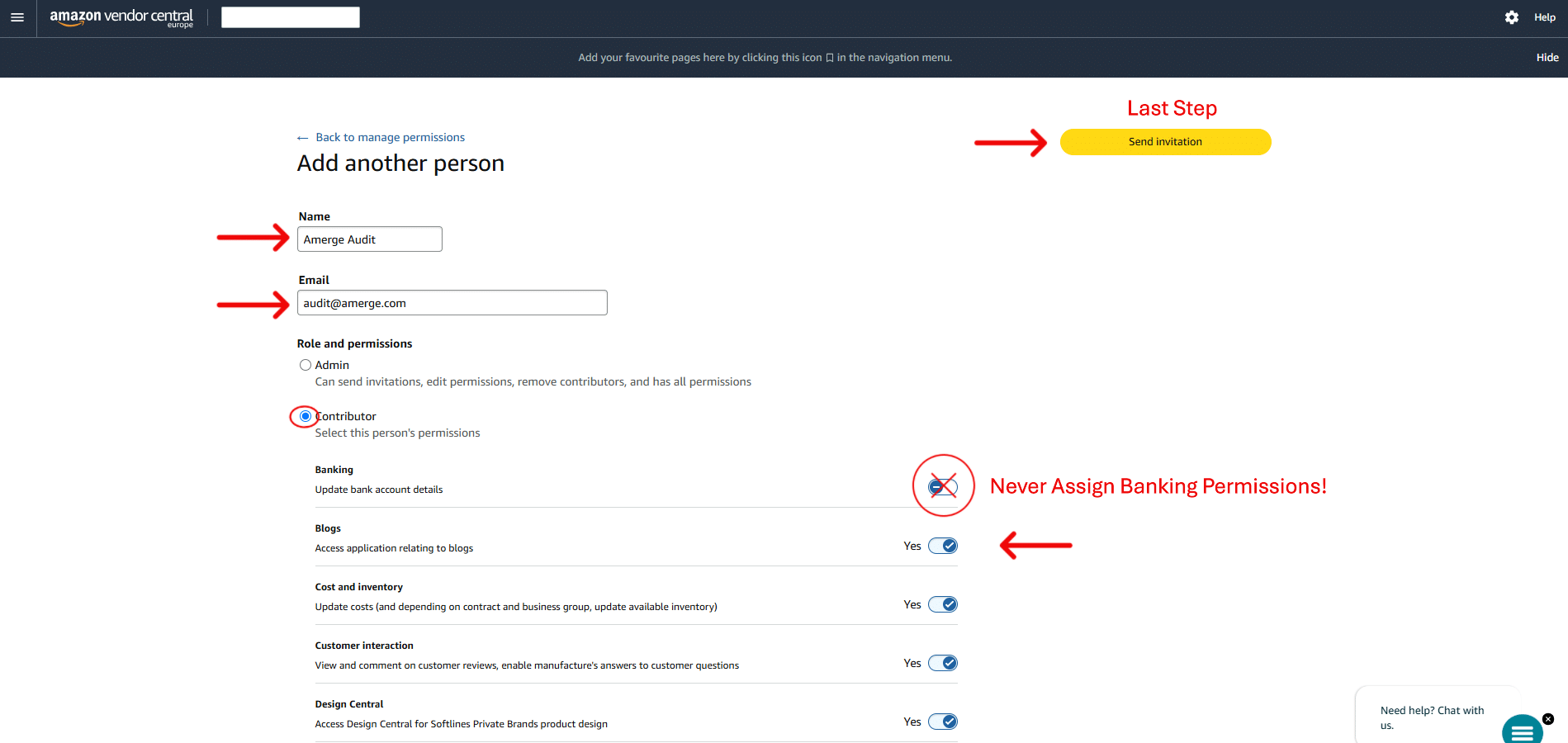Click the Send invitation button
The height and width of the screenshot is (743, 1568).
tap(1164, 142)
